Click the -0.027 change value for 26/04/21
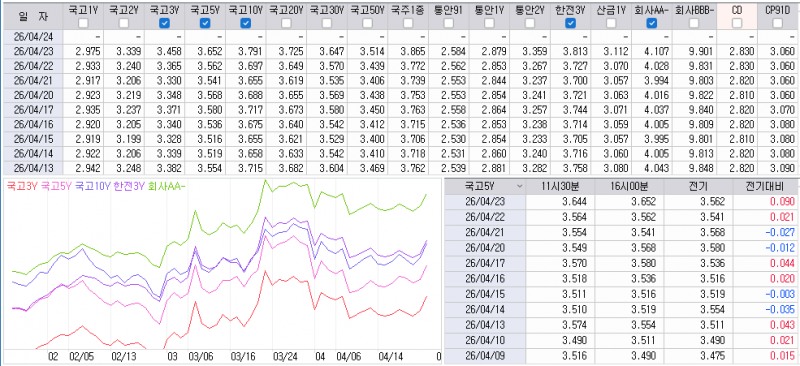The height and width of the screenshot is (366, 800). pyautogui.click(x=781, y=232)
